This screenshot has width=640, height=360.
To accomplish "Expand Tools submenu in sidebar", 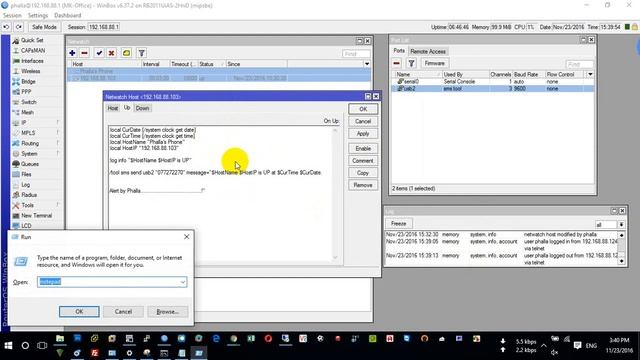I will (x=27, y=205).
